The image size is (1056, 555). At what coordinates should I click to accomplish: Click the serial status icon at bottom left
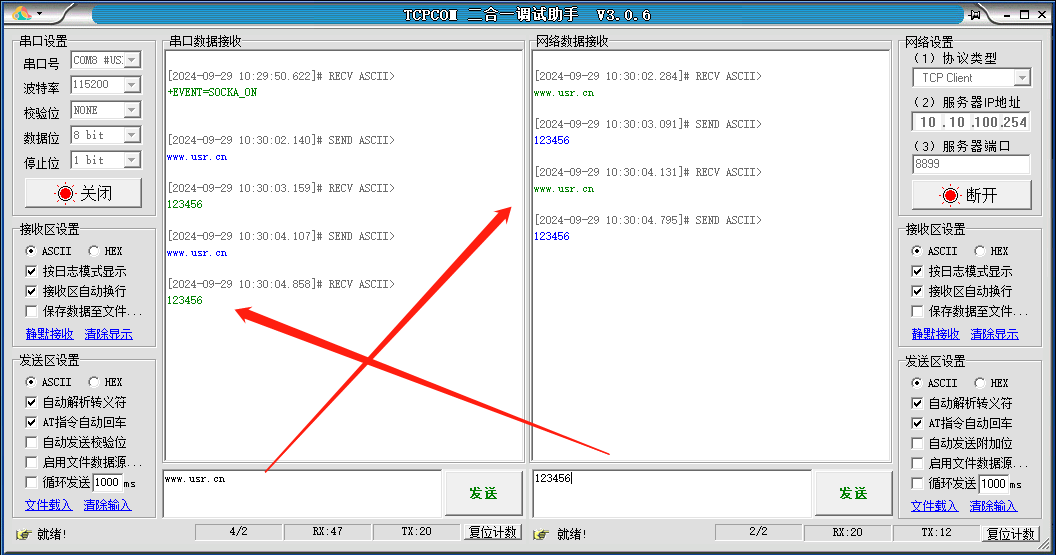point(23,534)
